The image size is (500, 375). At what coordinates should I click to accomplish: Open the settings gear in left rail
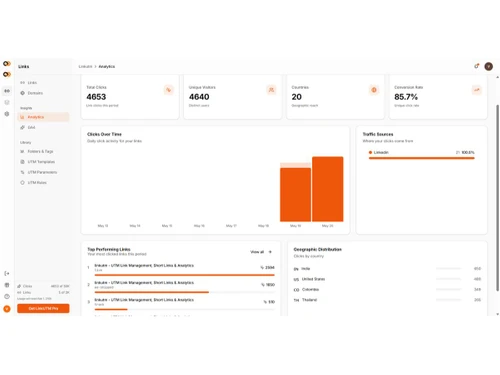pyautogui.click(x=7, y=114)
